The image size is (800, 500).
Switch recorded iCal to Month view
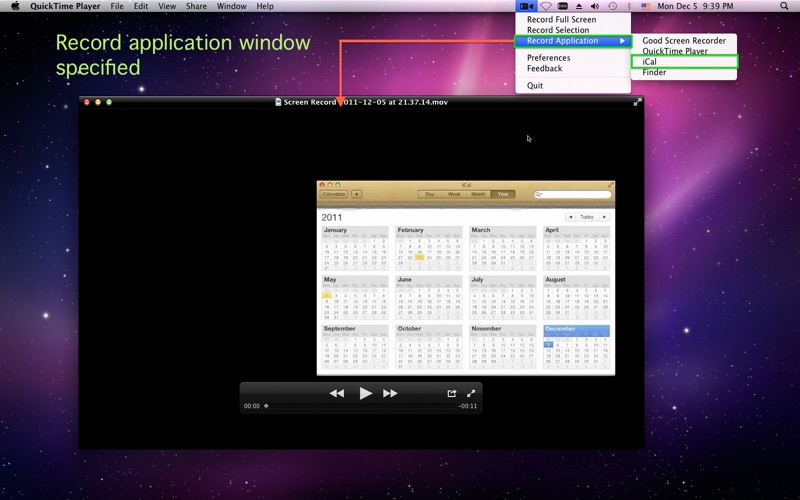[479, 194]
